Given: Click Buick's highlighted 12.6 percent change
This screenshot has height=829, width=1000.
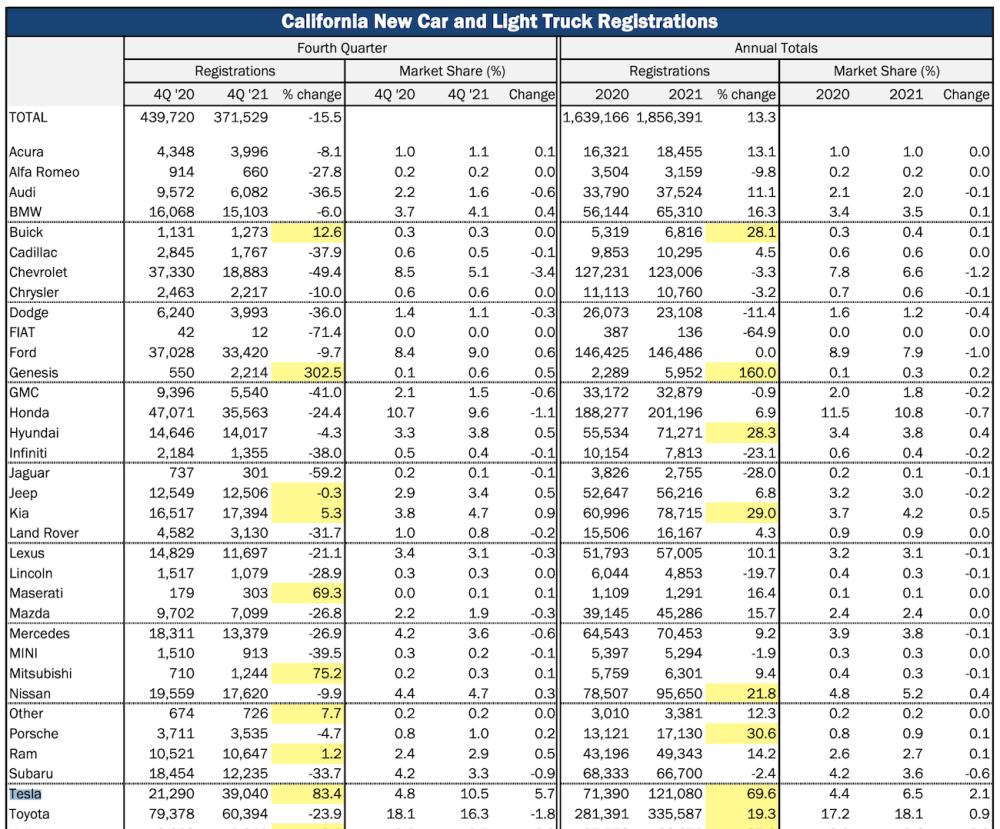Looking at the screenshot, I should point(308,232).
